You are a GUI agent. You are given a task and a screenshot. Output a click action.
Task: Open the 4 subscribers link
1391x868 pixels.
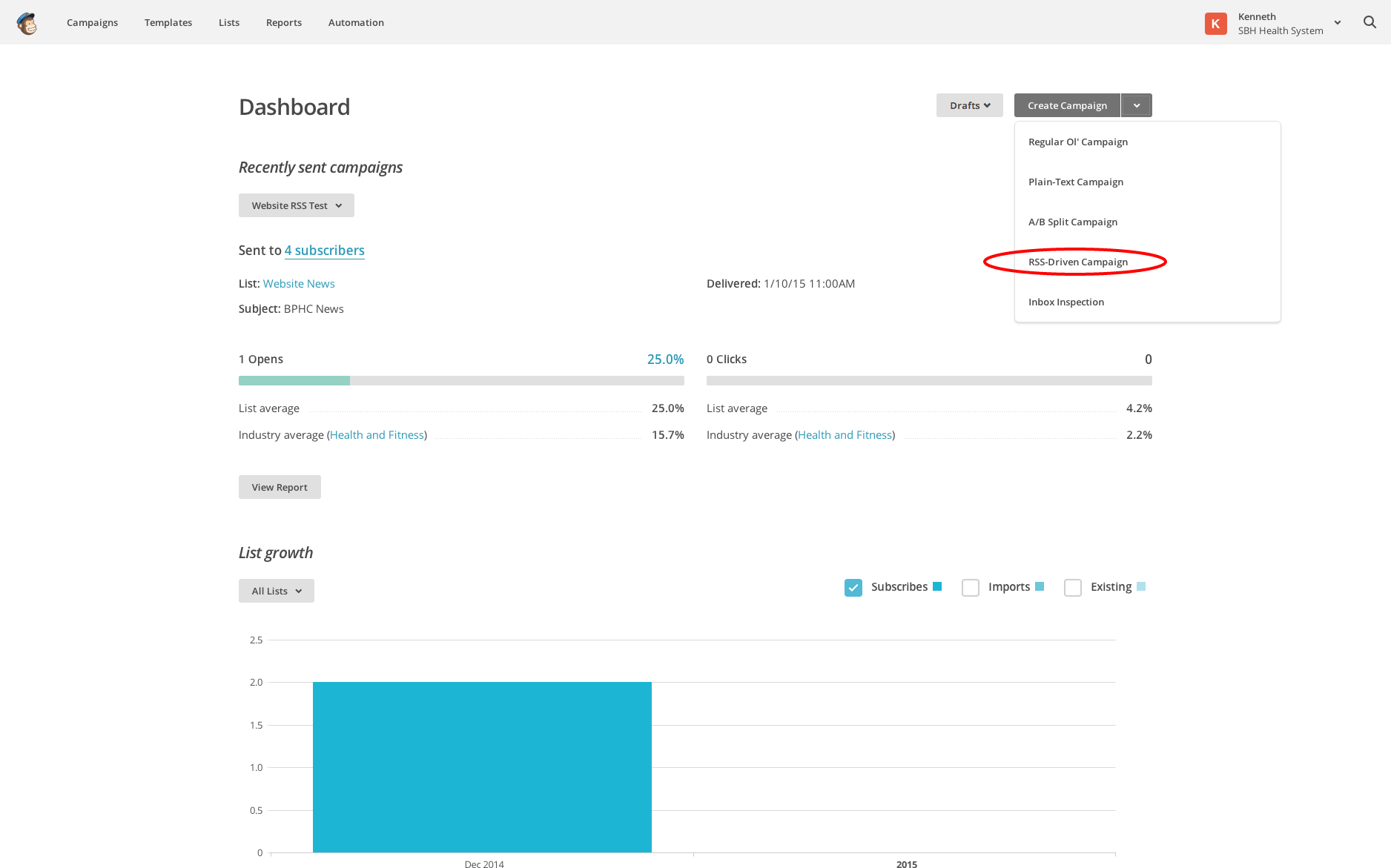pos(324,251)
